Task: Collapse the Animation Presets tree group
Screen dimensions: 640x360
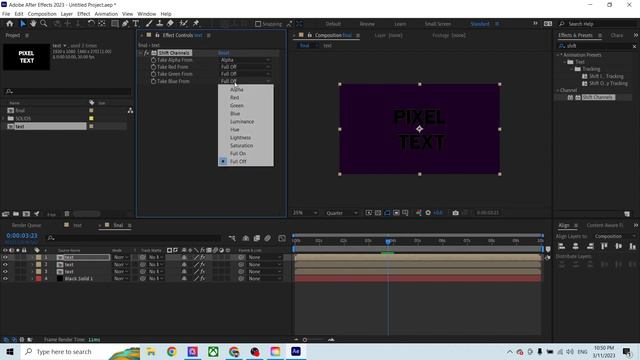Action: click(558, 55)
